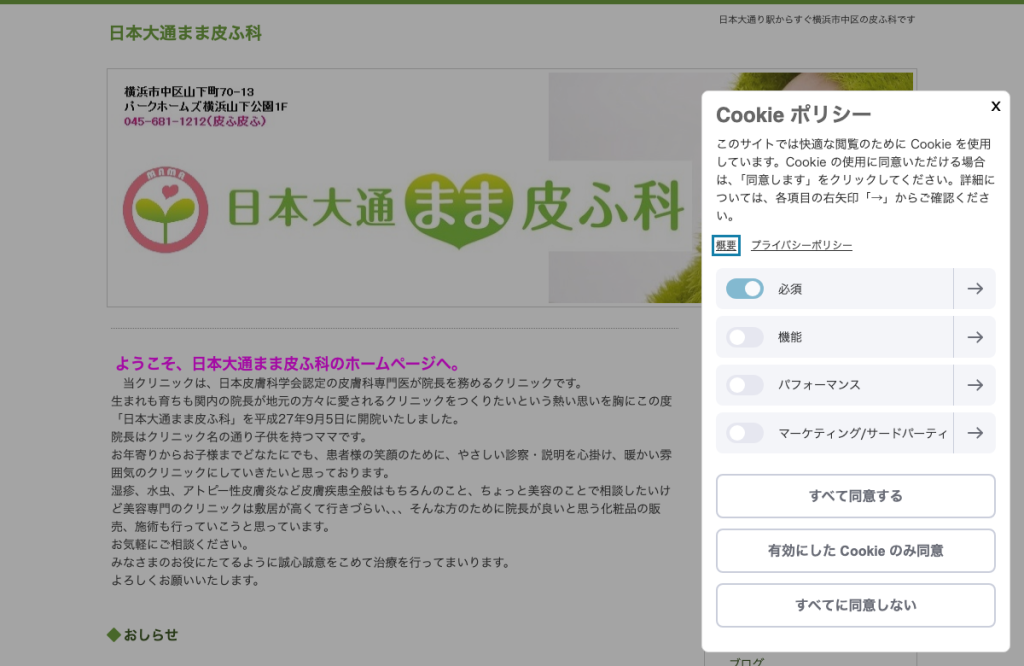Close the Cookie policy dialog
The width and height of the screenshot is (1024, 666).
[995, 106]
